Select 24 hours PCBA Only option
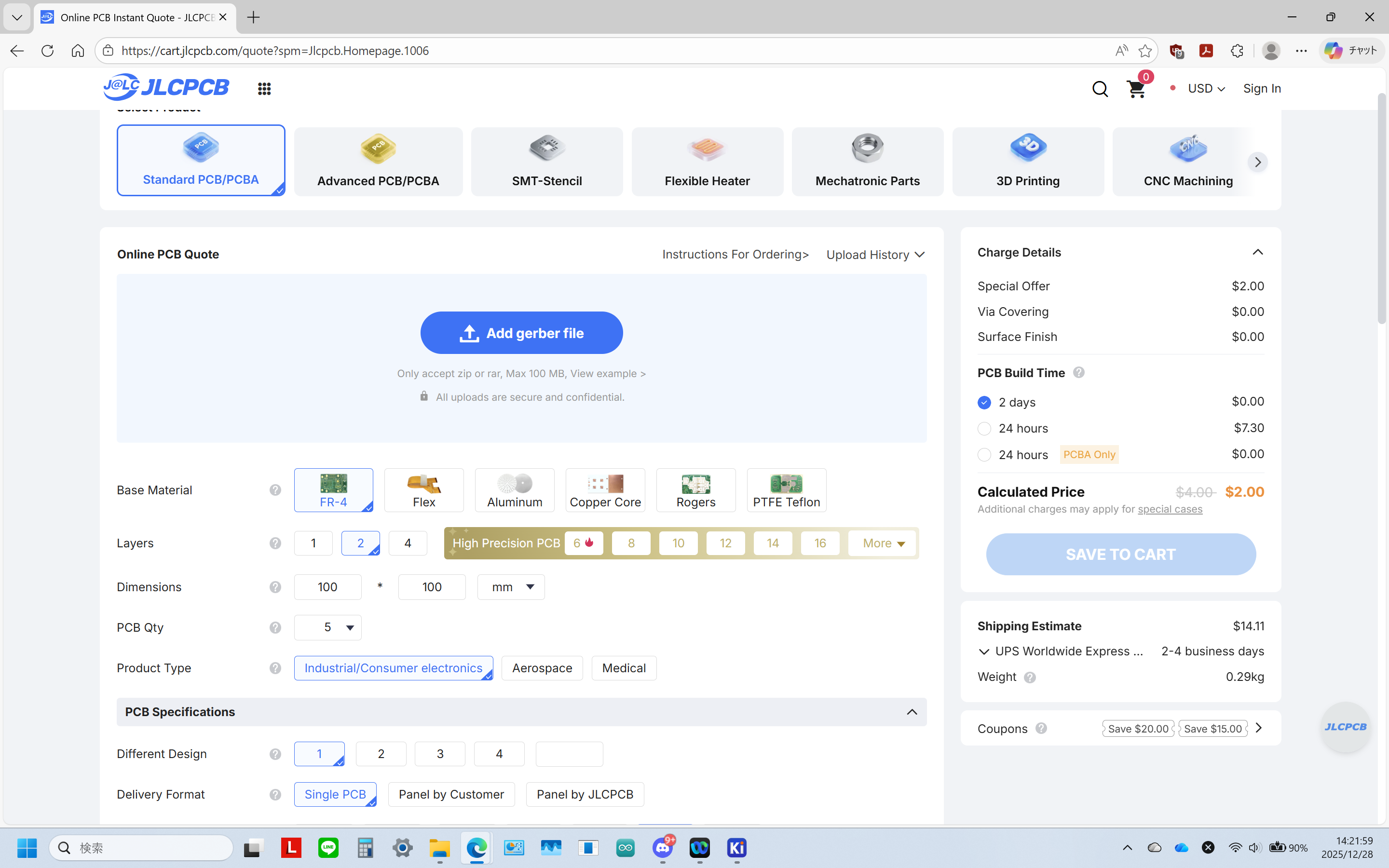 pyautogui.click(x=984, y=455)
